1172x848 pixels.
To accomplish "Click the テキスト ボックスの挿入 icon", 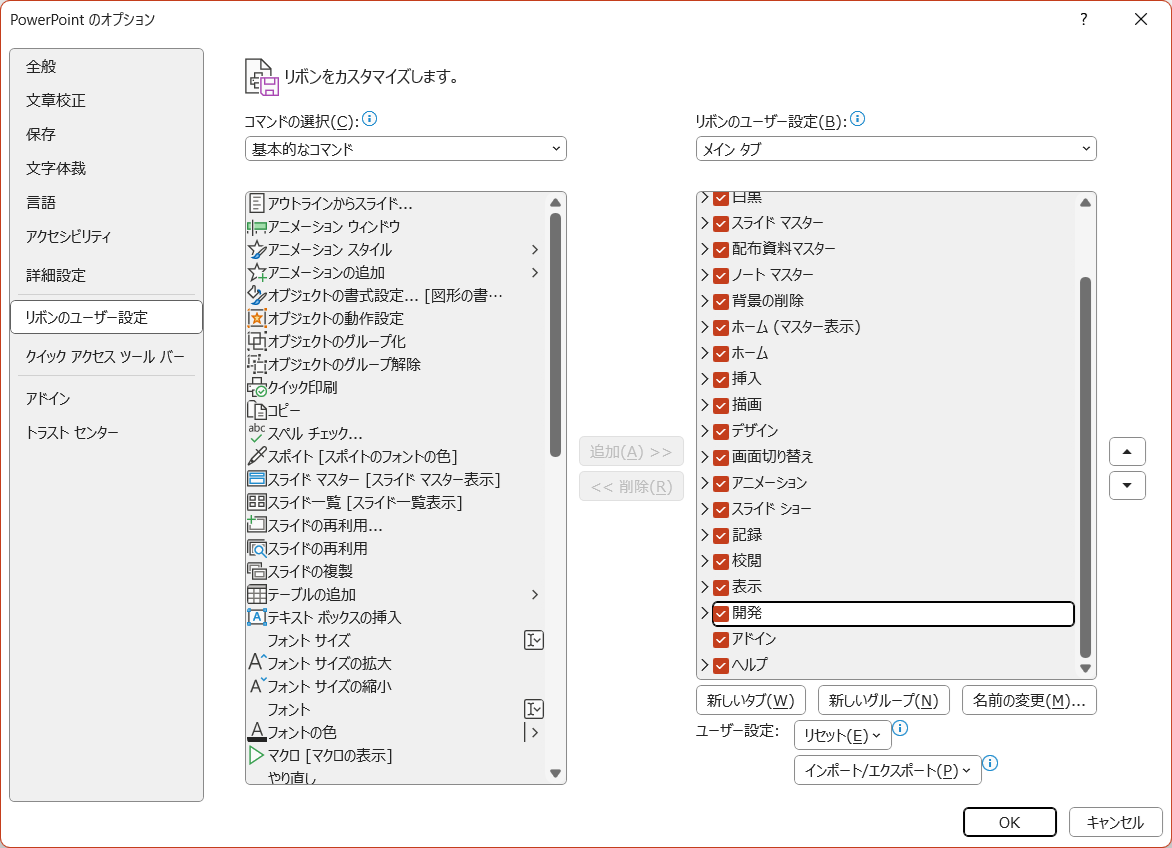I will (256, 617).
